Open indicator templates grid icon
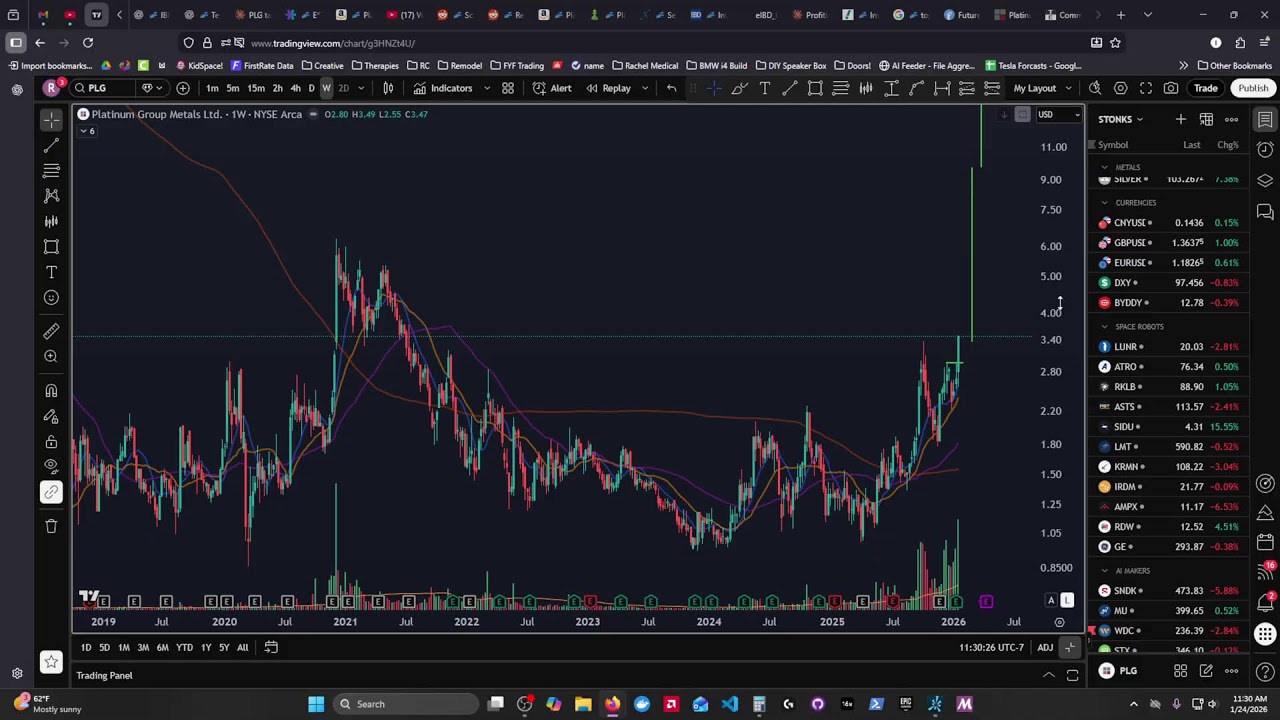 (x=508, y=88)
